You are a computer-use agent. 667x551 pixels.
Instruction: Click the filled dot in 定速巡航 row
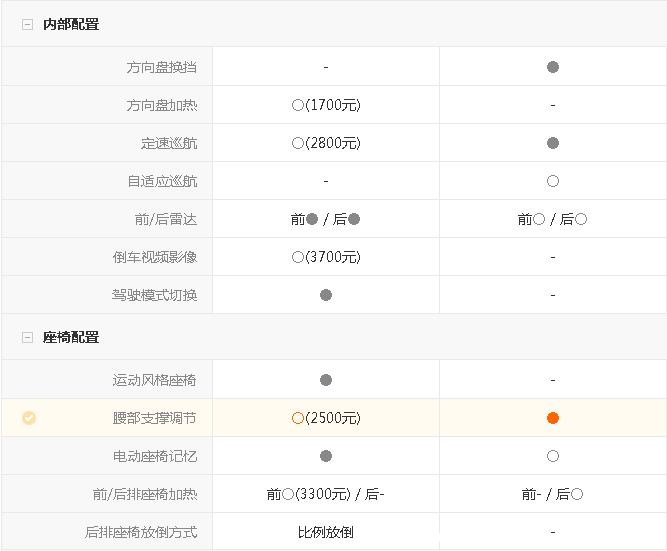pos(553,143)
